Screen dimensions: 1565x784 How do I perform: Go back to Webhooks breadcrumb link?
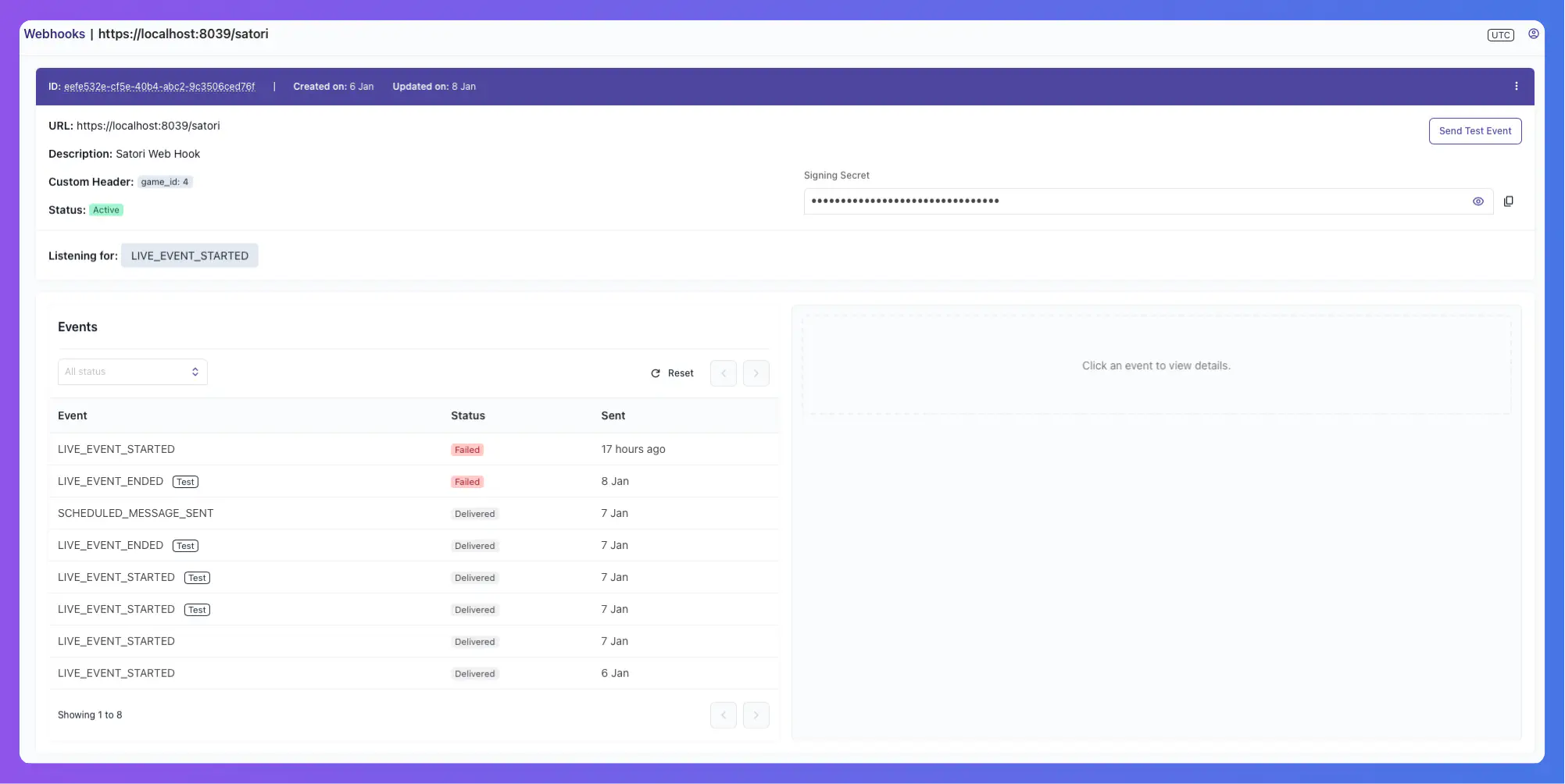54,34
